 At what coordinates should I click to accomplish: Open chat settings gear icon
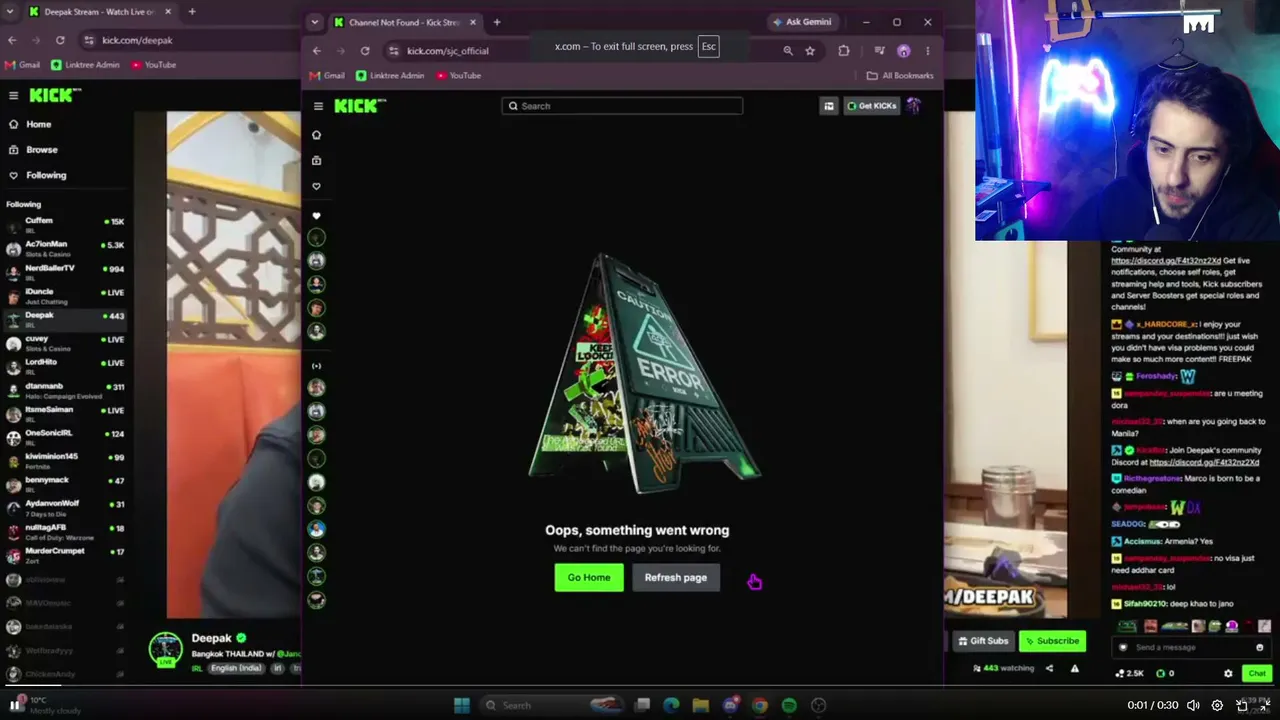(x=1228, y=674)
